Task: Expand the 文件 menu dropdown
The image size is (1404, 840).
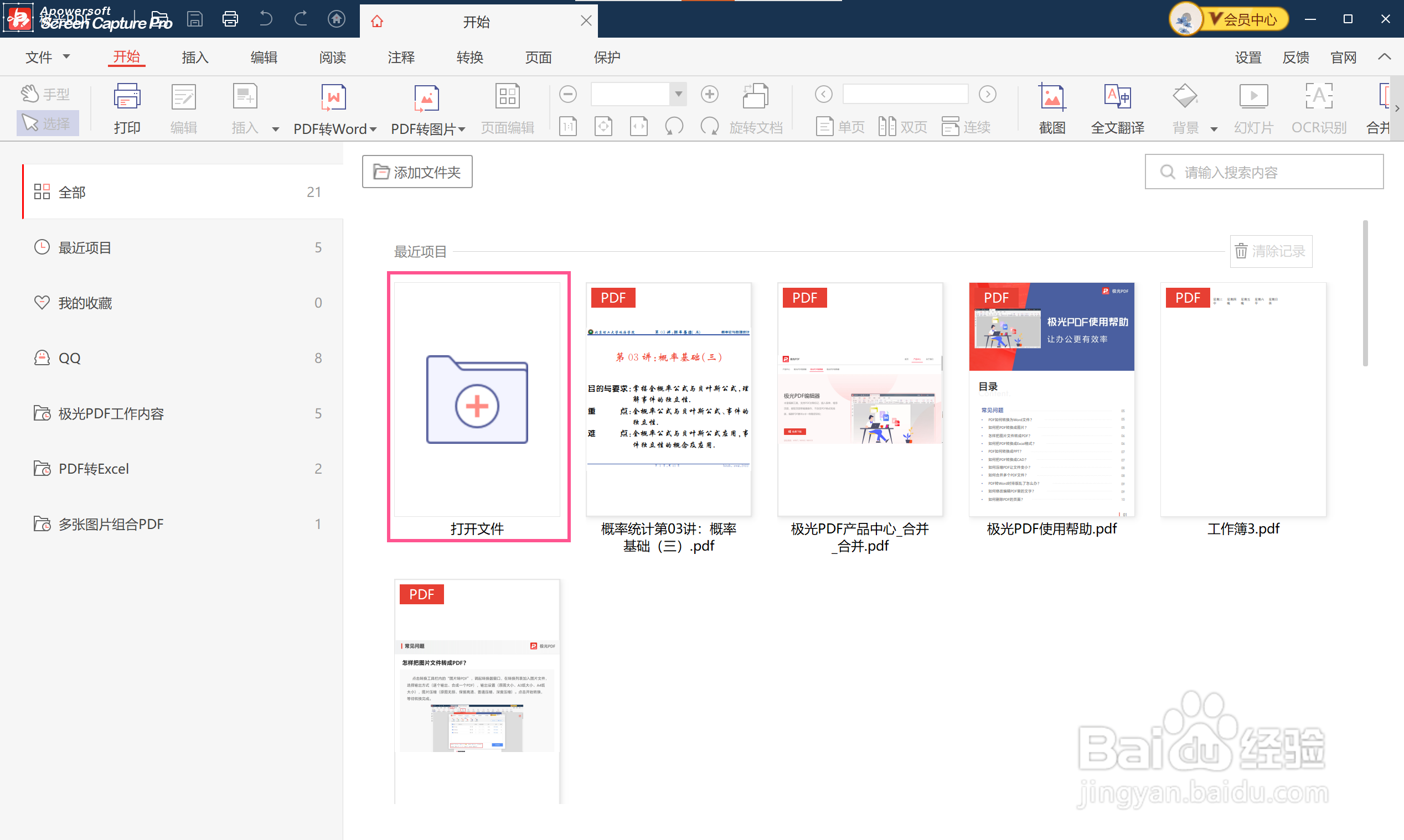Action: [x=66, y=56]
